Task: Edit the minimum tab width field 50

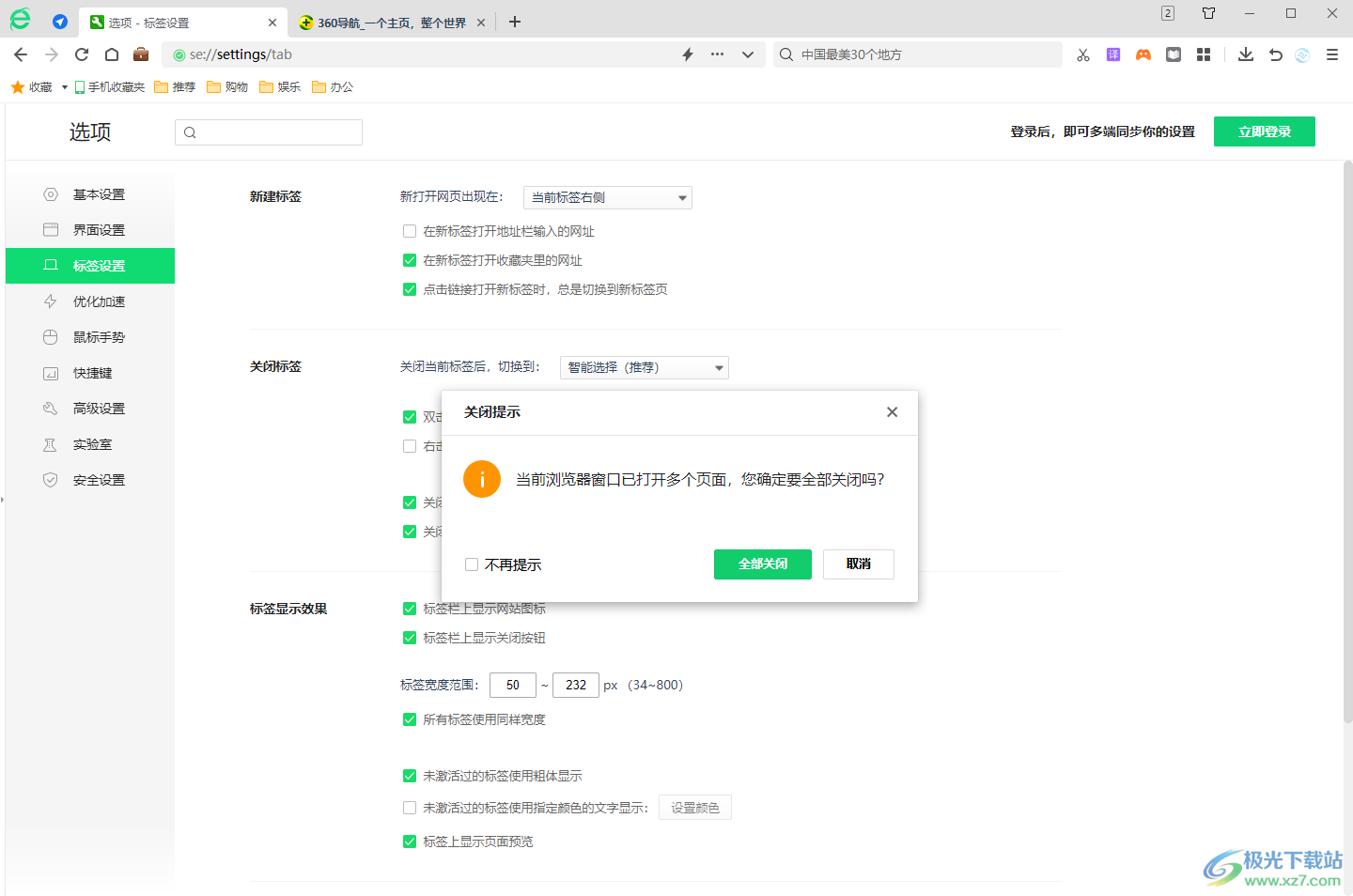Action: 513,686
